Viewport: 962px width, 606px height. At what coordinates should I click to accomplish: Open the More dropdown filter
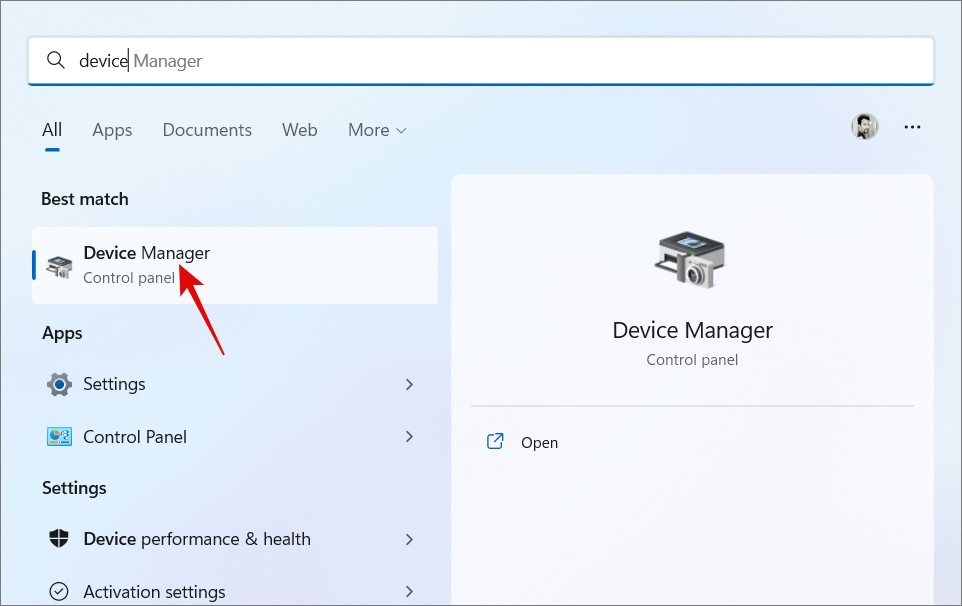[377, 130]
